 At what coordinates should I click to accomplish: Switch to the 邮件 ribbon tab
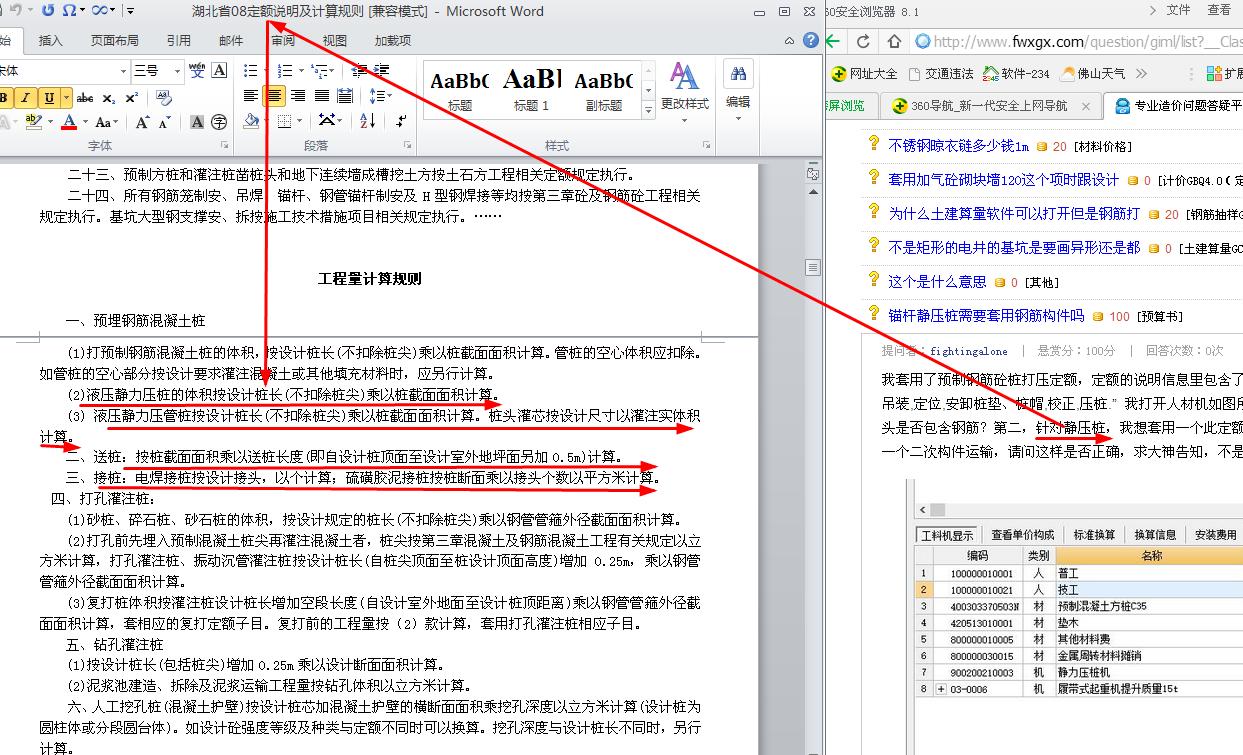(x=231, y=41)
